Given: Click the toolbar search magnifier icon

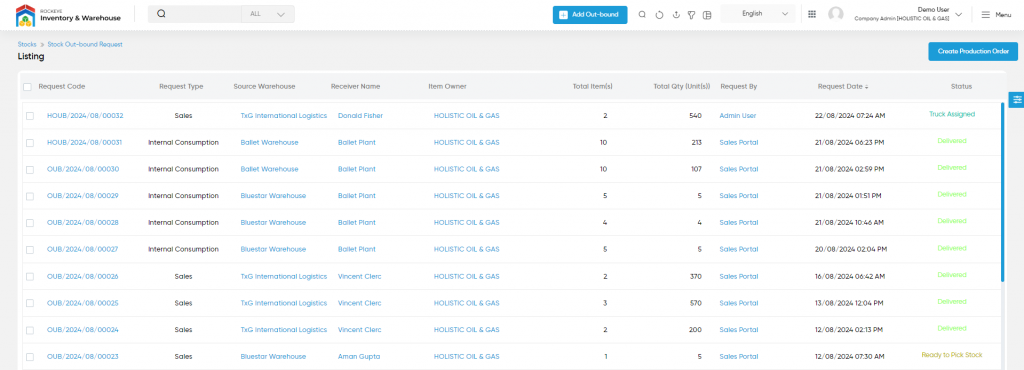Looking at the screenshot, I should coord(642,14).
